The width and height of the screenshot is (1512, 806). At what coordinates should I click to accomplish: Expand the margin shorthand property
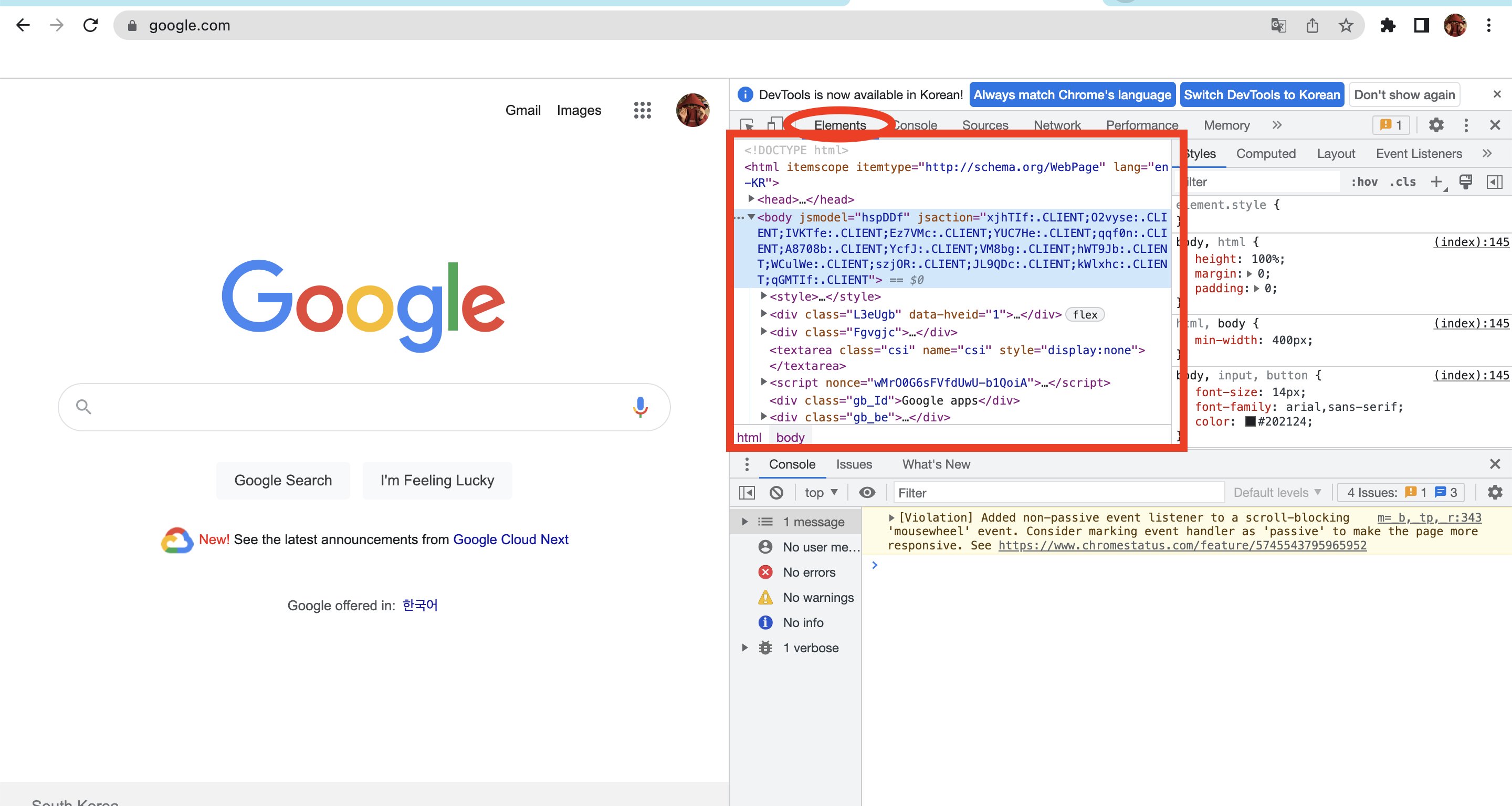click(1249, 273)
